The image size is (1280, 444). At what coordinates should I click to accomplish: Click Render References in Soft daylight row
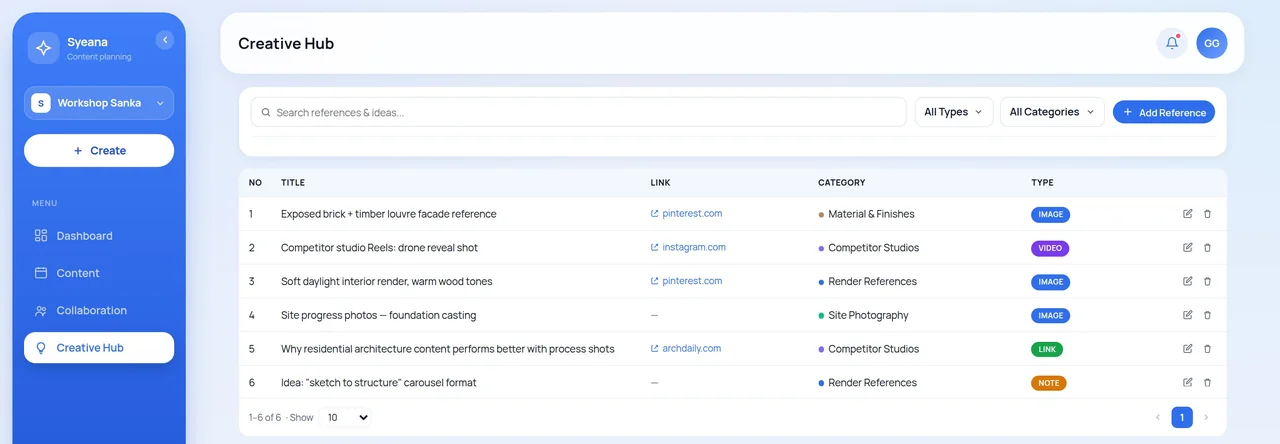(868, 281)
